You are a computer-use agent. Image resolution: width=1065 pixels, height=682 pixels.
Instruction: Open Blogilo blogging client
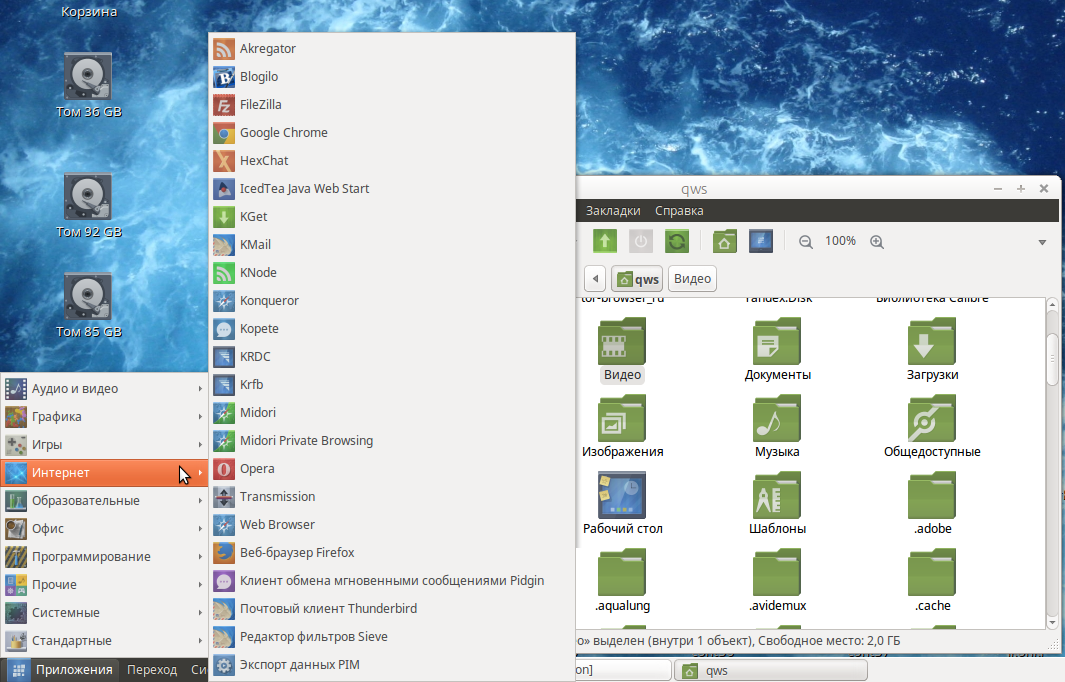tap(392, 77)
